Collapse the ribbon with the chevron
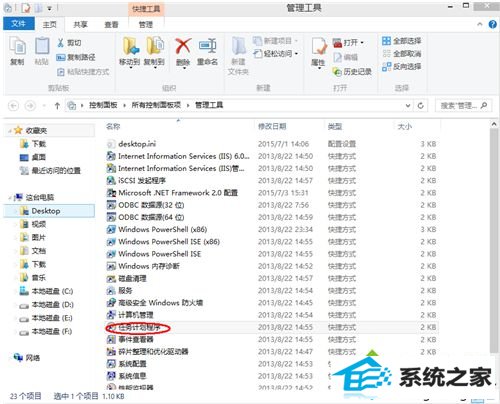The image size is (500, 404). (x=480, y=24)
